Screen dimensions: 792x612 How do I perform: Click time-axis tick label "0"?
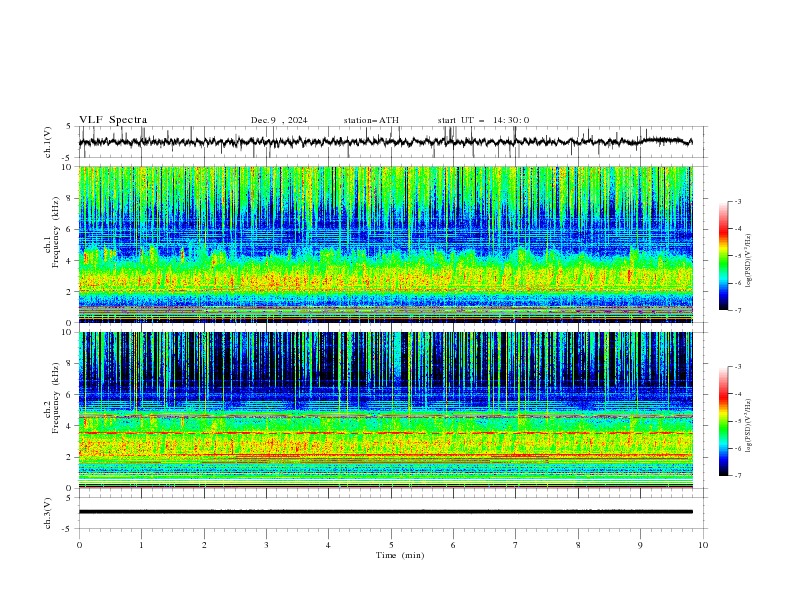tap(79, 545)
